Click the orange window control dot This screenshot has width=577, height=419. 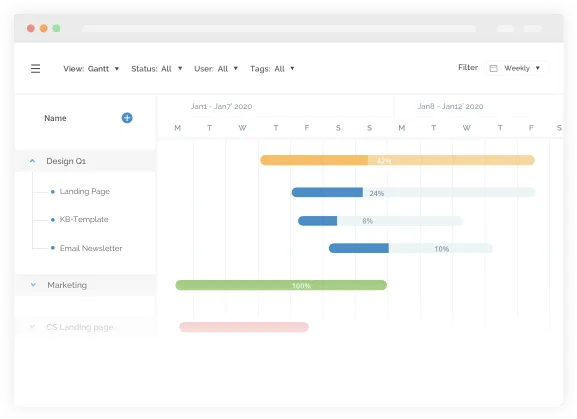[43, 28]
